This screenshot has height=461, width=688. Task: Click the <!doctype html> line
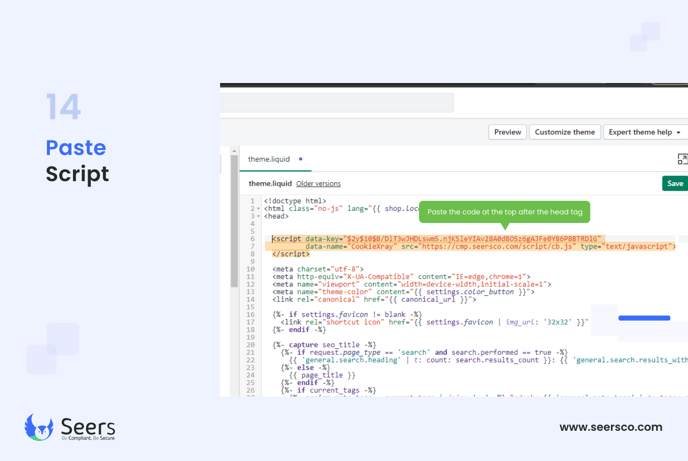point(295,201)
